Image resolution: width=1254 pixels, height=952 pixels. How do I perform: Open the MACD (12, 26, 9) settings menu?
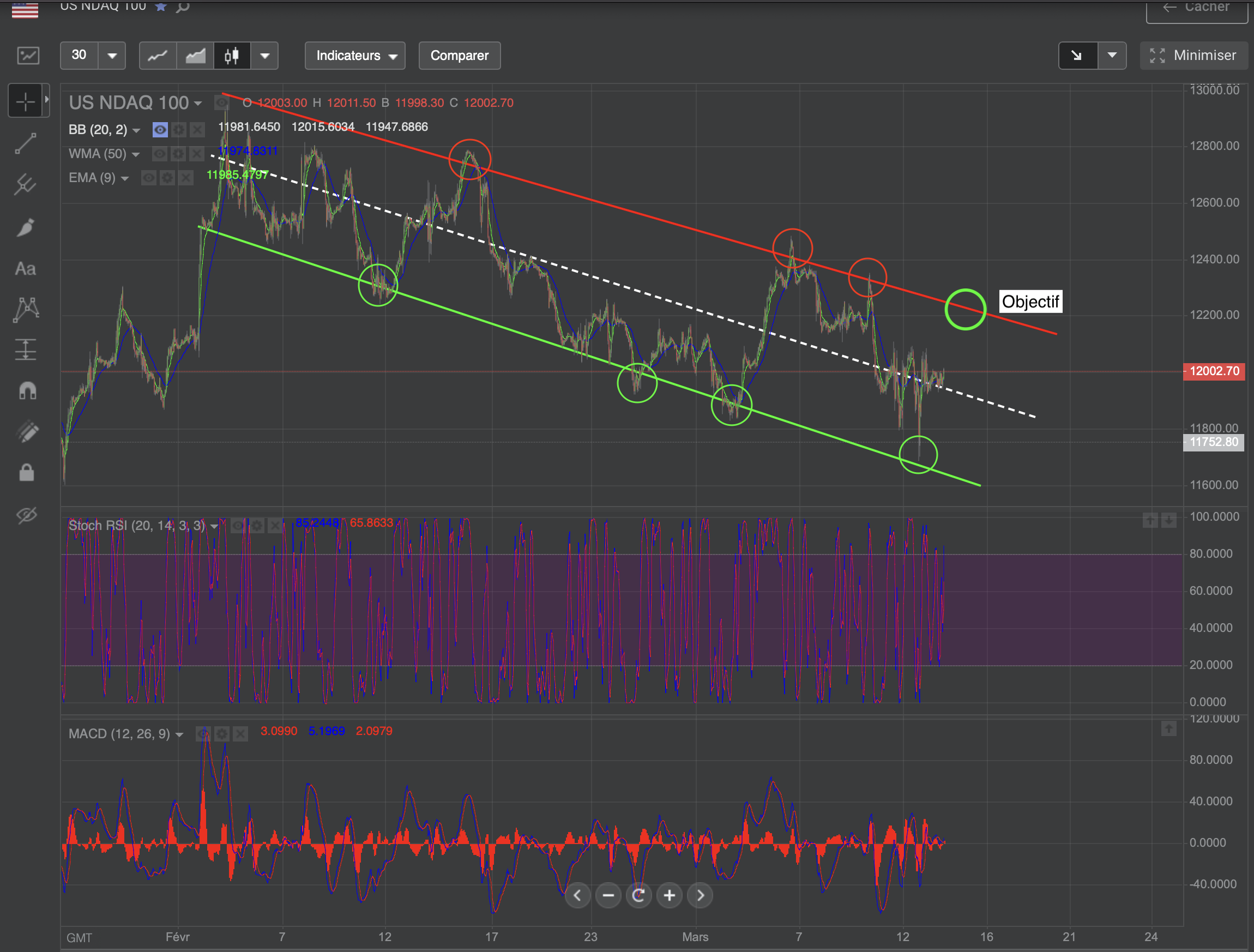(222, 734)
